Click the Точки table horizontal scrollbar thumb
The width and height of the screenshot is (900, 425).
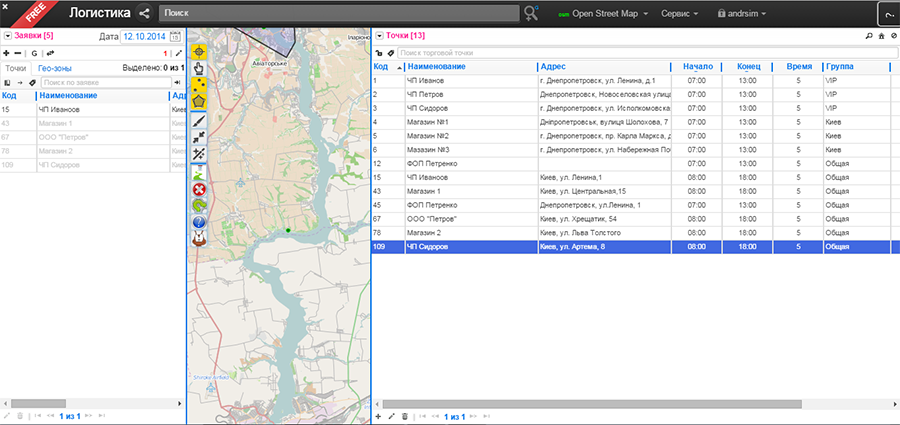point(592,404)
